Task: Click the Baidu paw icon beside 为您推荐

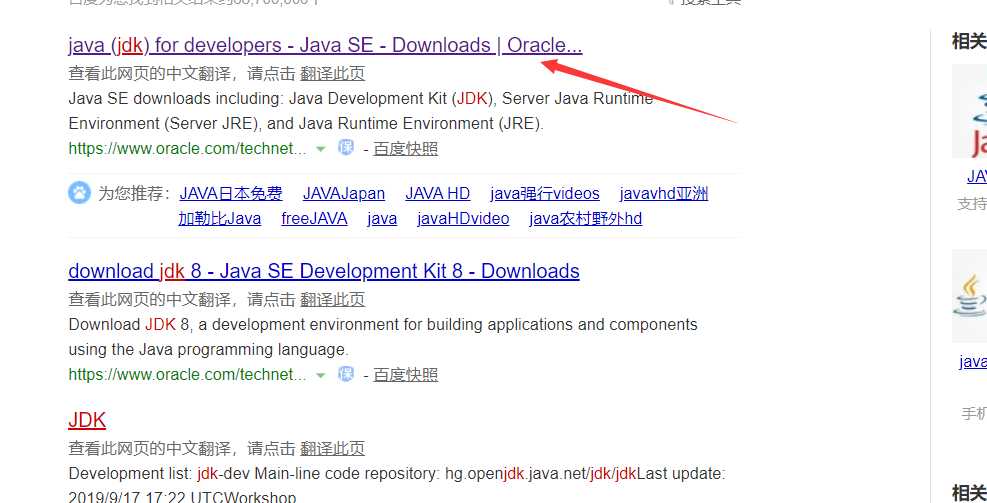Action: pos(79,193)
